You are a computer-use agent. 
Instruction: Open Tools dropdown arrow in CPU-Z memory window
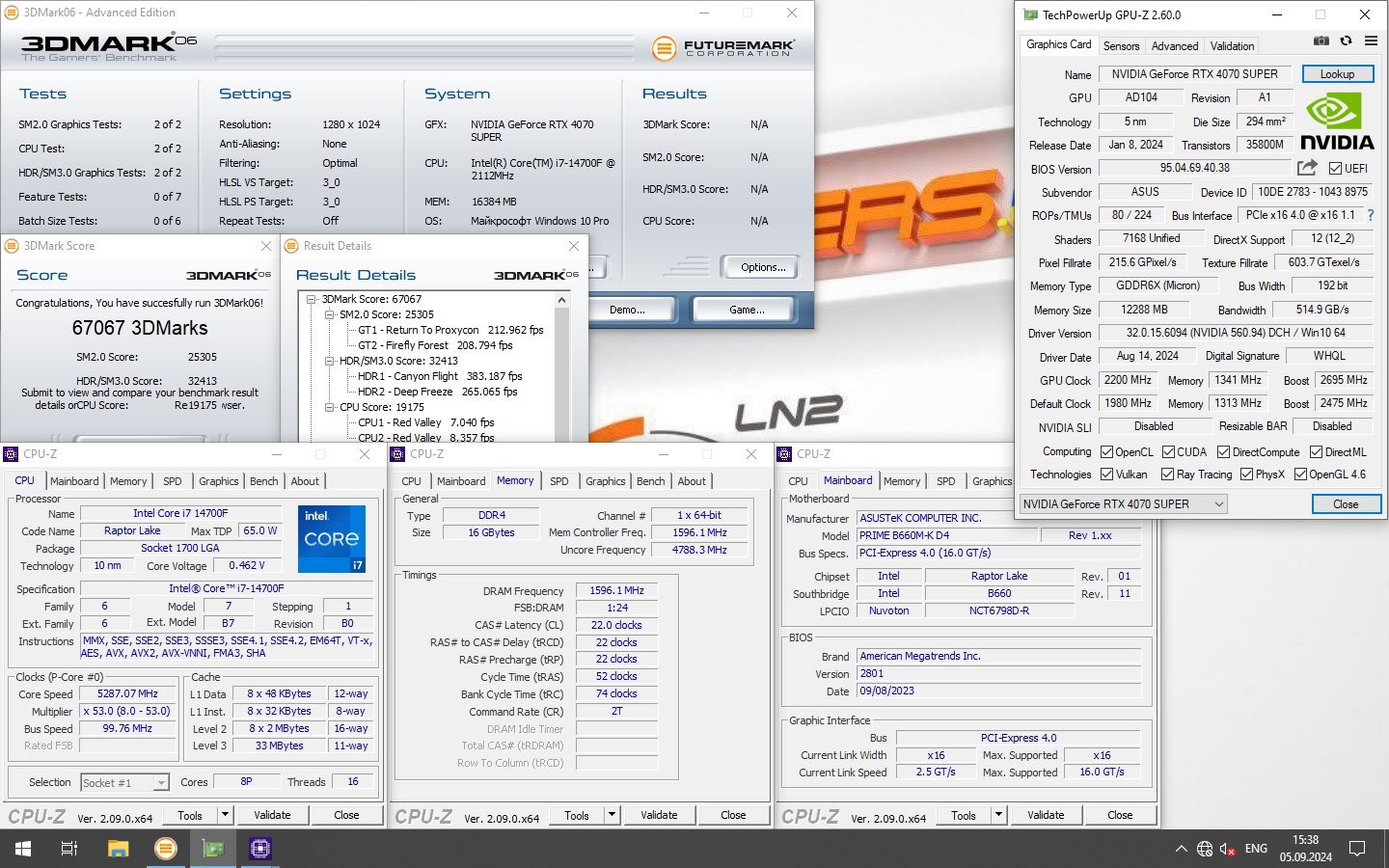click(612, 815)
